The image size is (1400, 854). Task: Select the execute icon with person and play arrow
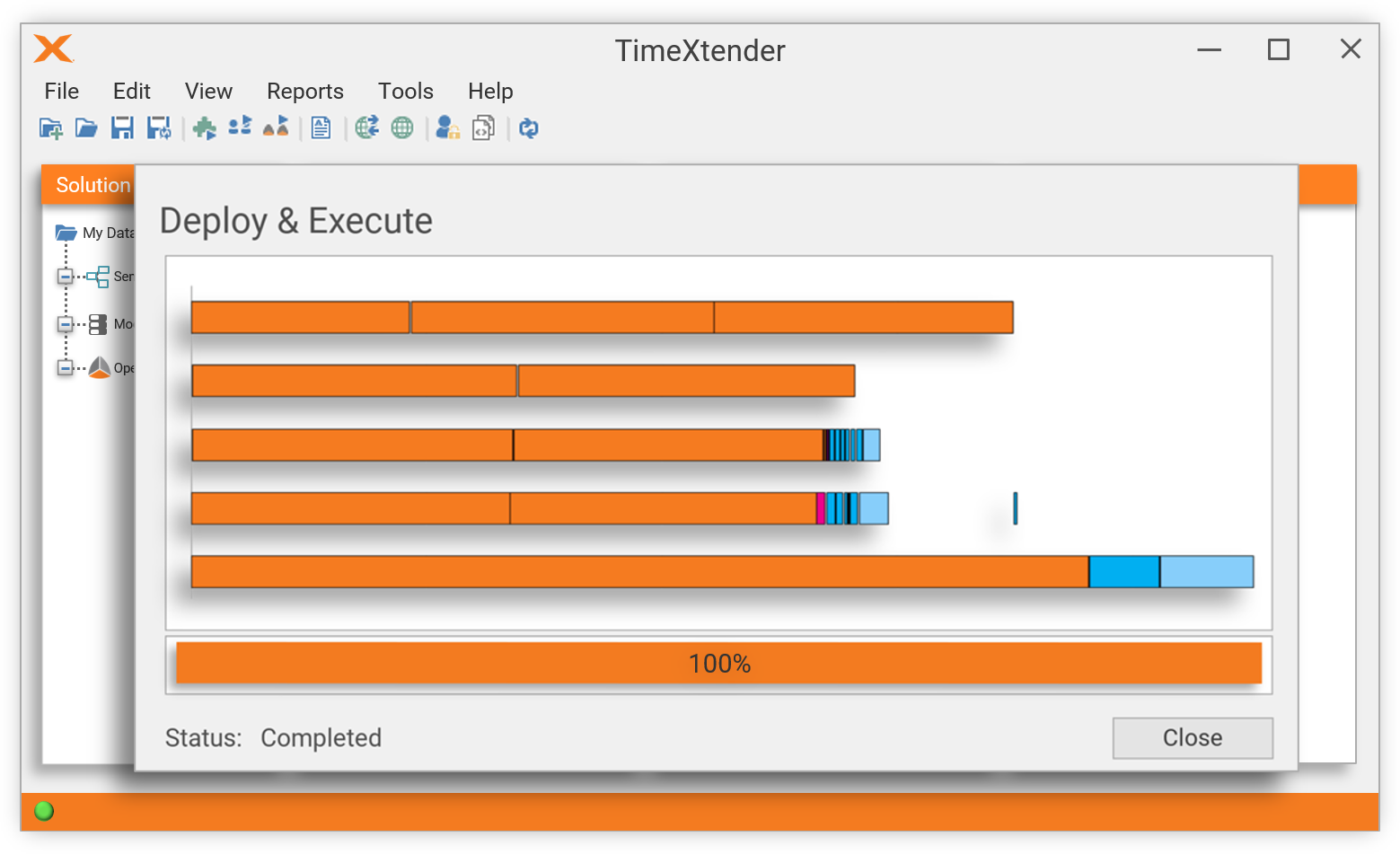coord(240,128)
